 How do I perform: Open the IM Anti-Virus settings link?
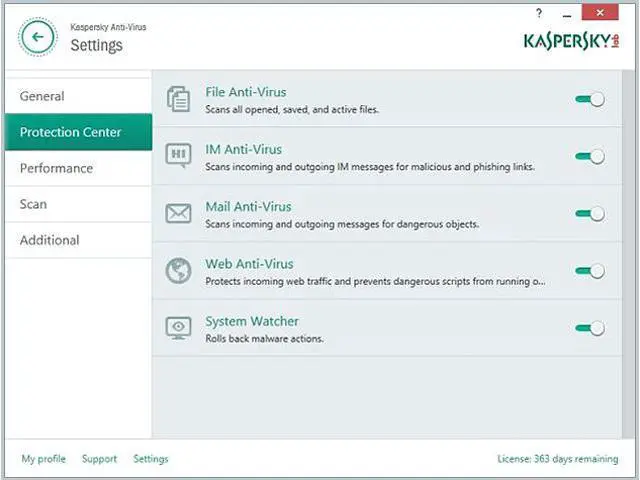pyautogui.click(x=244, y=149)
